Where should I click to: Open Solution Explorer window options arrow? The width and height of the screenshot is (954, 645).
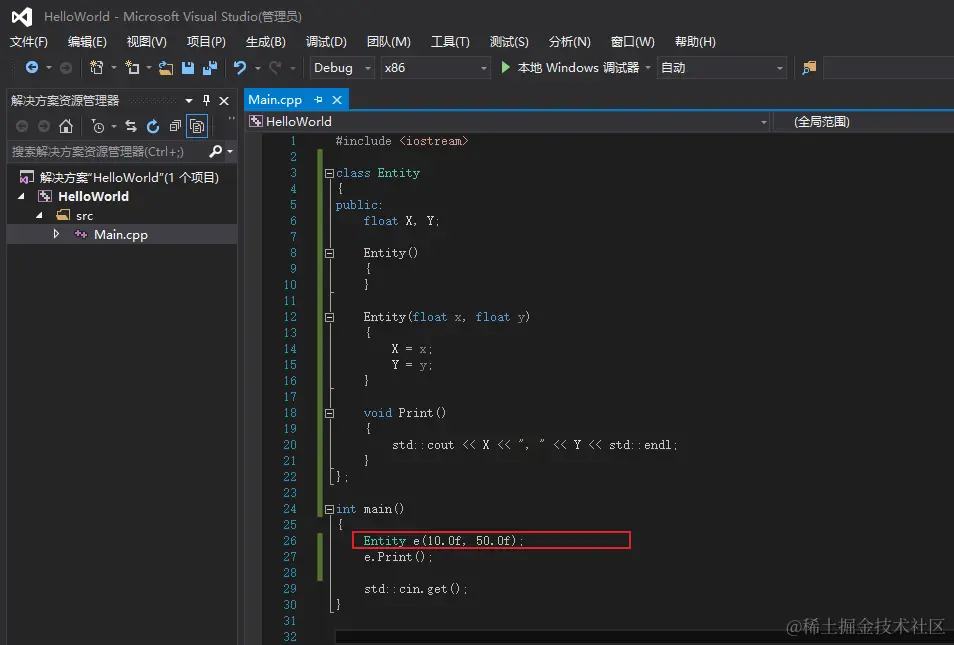pyautogui.click(x=189, y=100)
